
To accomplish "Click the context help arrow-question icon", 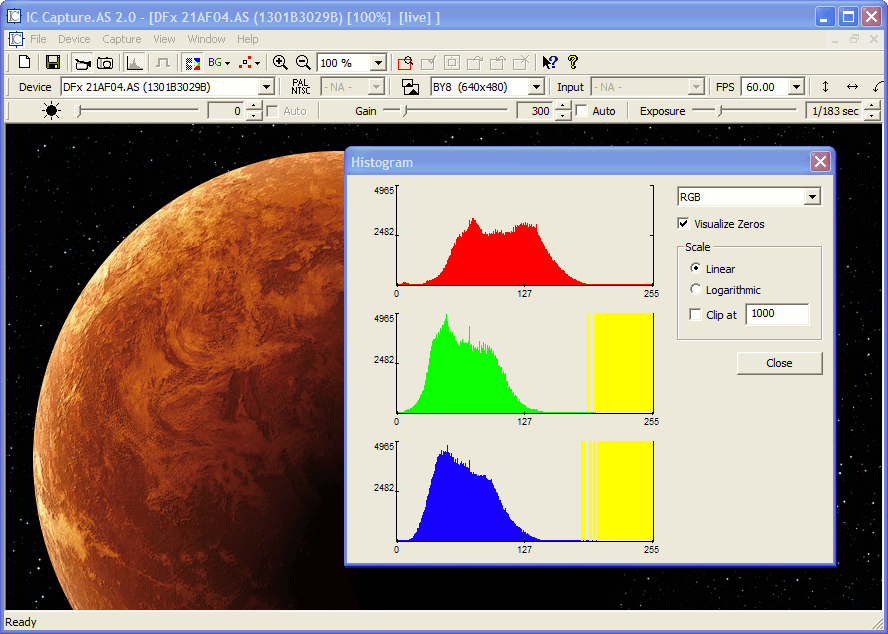I will pyautogui.click(x=549, y=62).
